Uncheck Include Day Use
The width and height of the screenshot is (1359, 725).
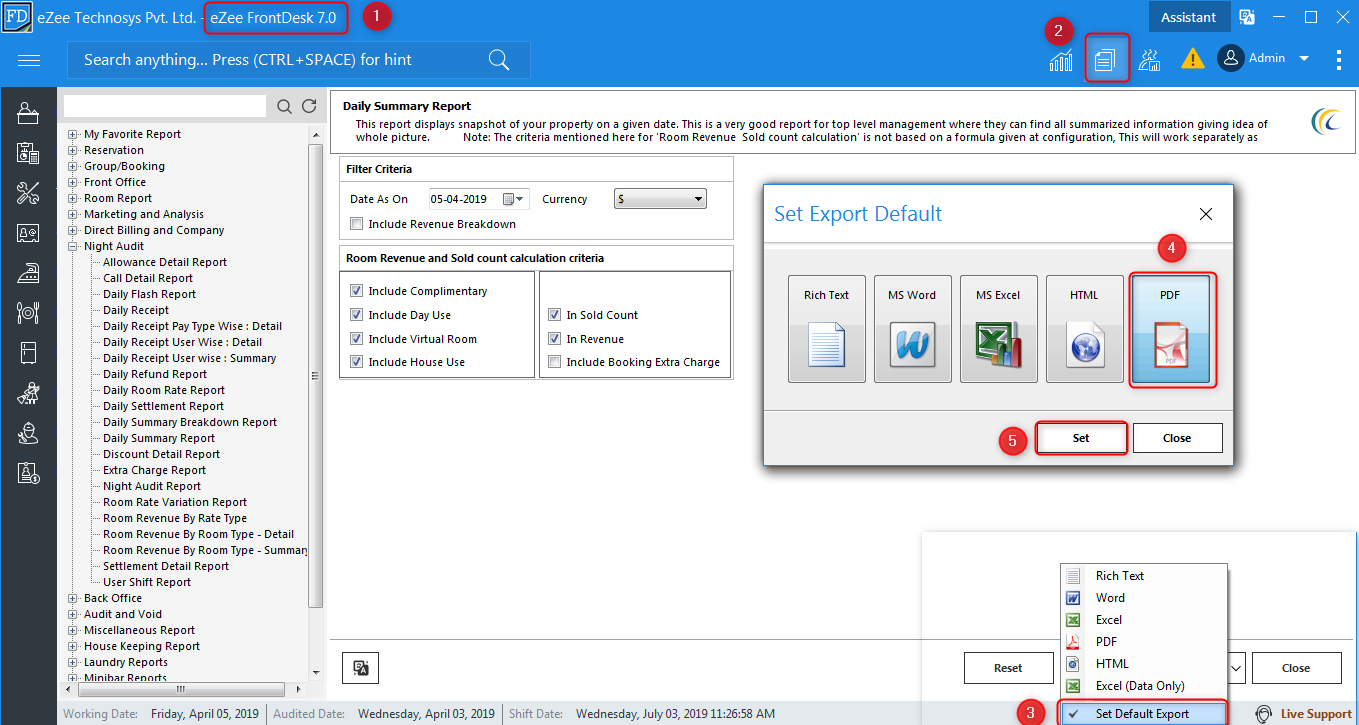pyautogui.click(x=356, y=315)
